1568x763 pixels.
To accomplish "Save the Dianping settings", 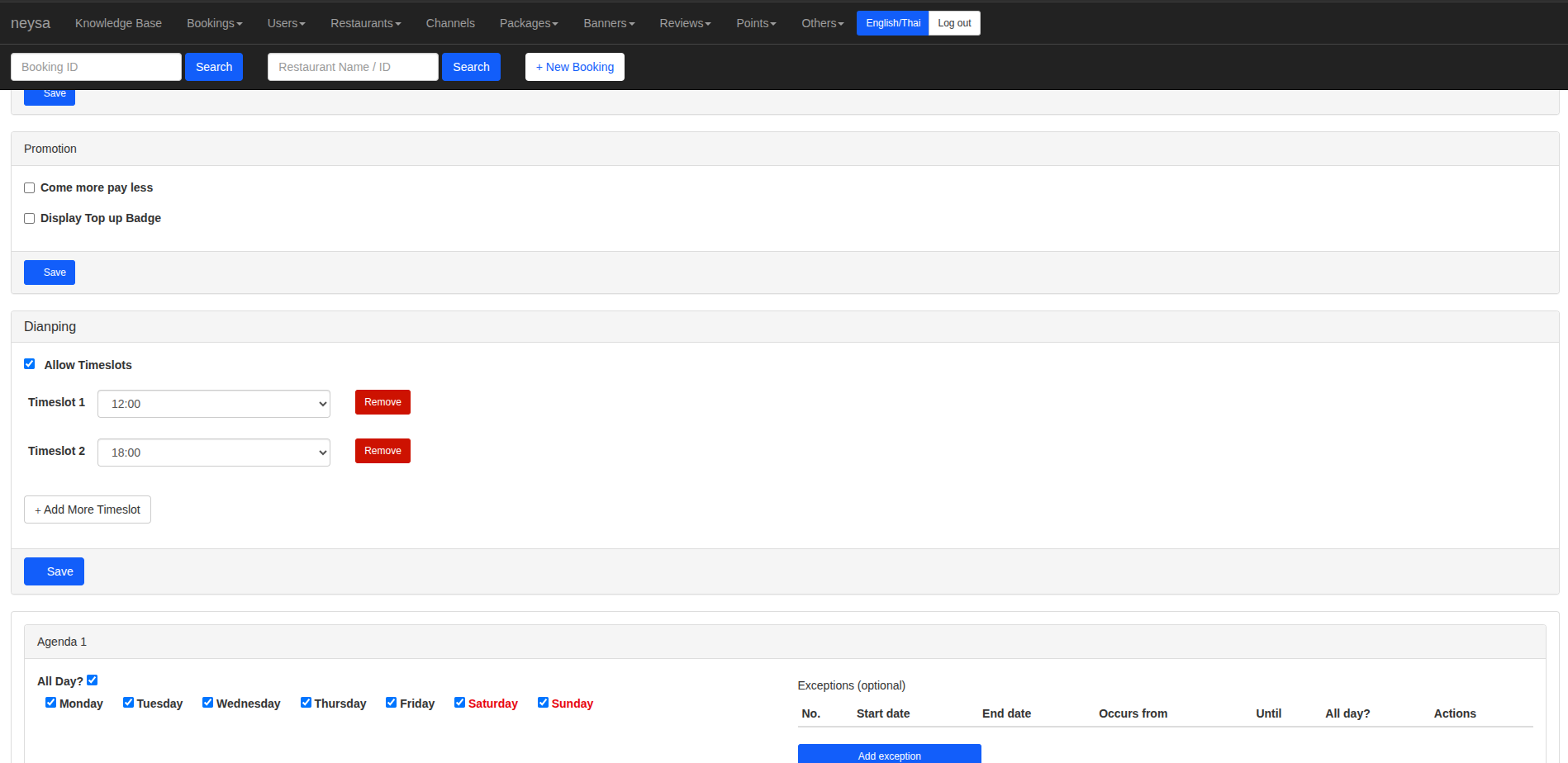I will pos(55,571).
